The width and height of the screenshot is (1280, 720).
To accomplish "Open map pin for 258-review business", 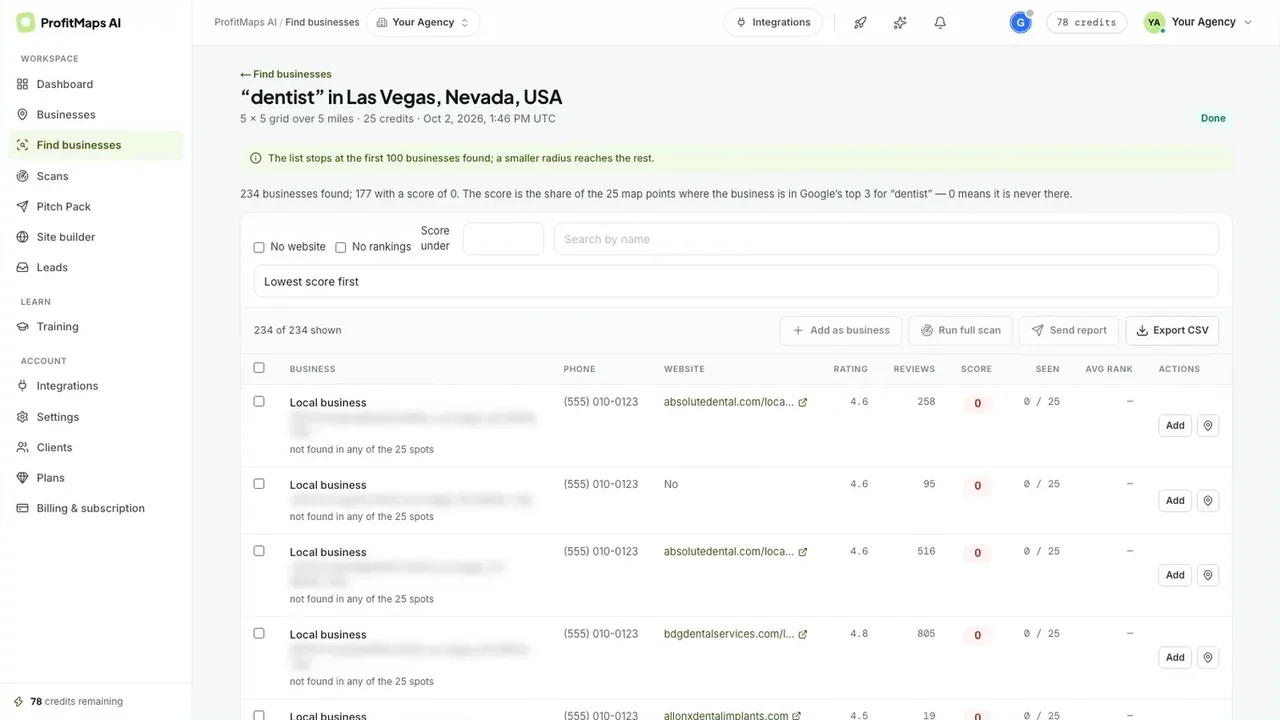I will [1208, 425].
